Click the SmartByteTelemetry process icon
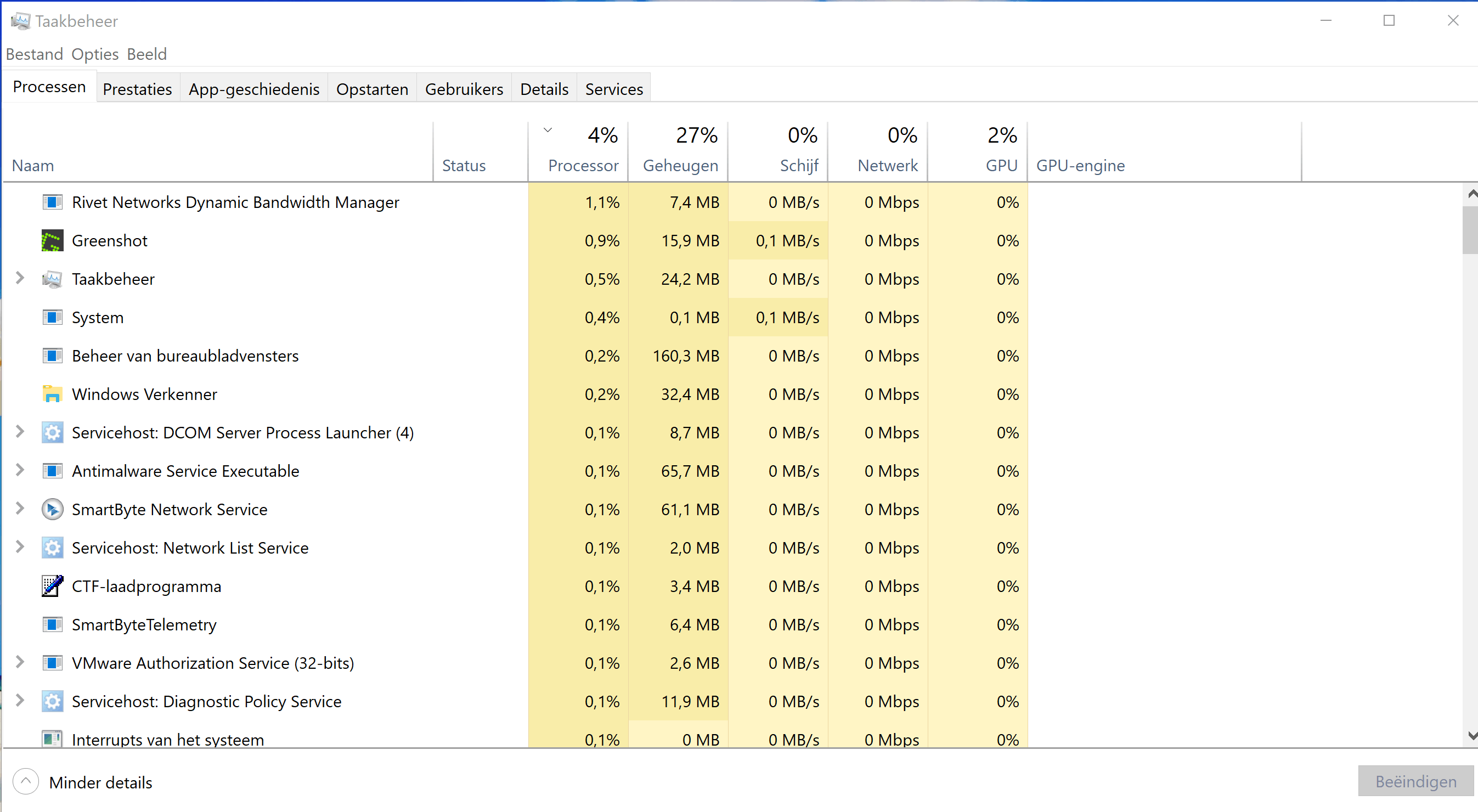 click(x=52, y=624)
